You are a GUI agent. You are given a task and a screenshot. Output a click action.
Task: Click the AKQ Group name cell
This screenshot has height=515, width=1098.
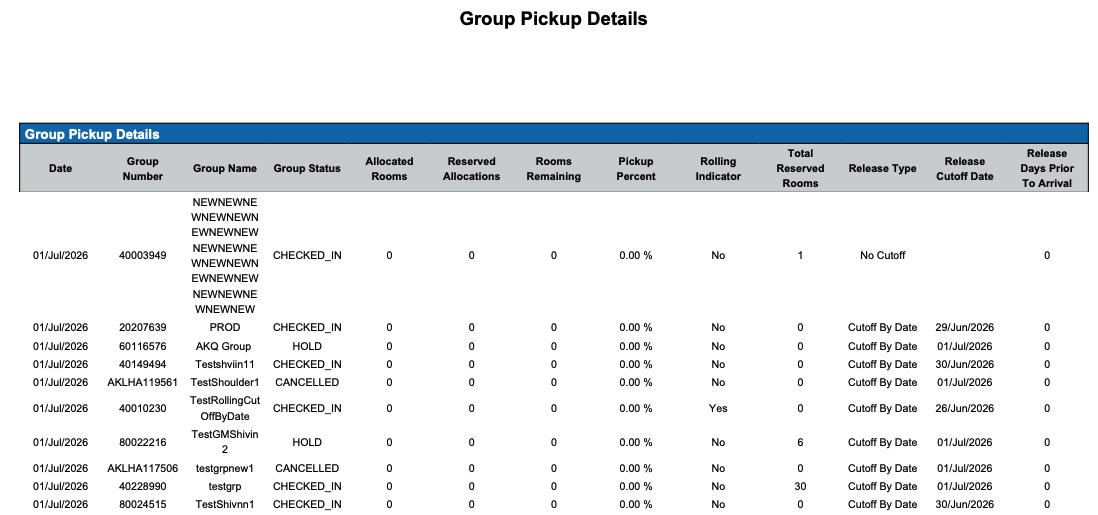coord(223,346)
